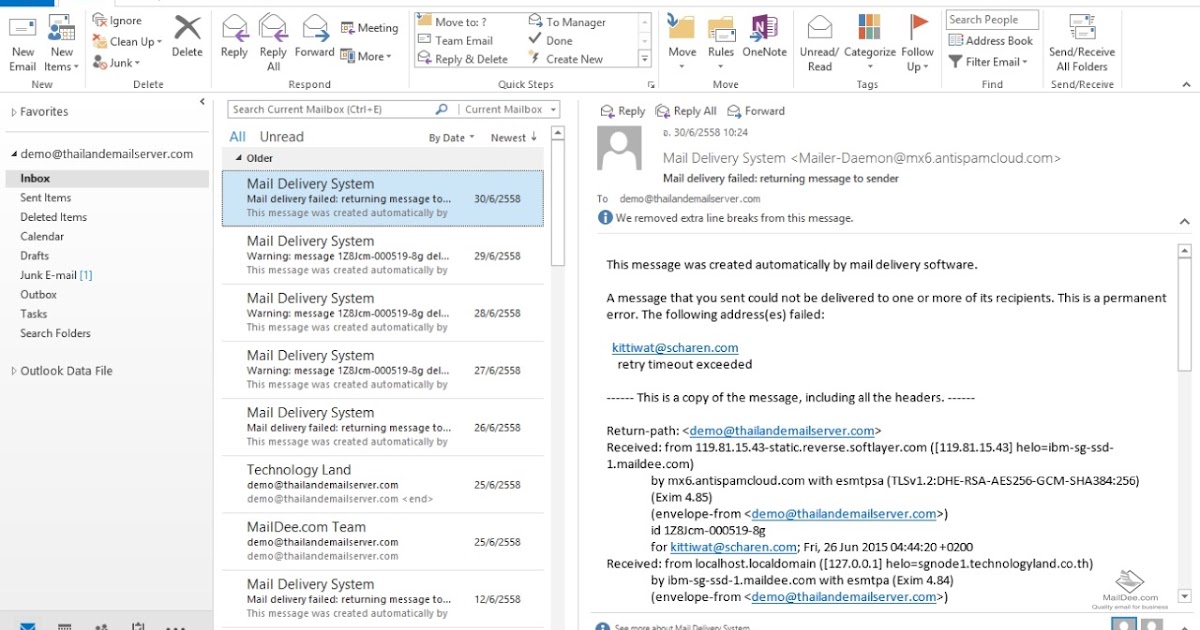Click the Search People field
This screenshot has width=1200, height=630.
point(992,20)
